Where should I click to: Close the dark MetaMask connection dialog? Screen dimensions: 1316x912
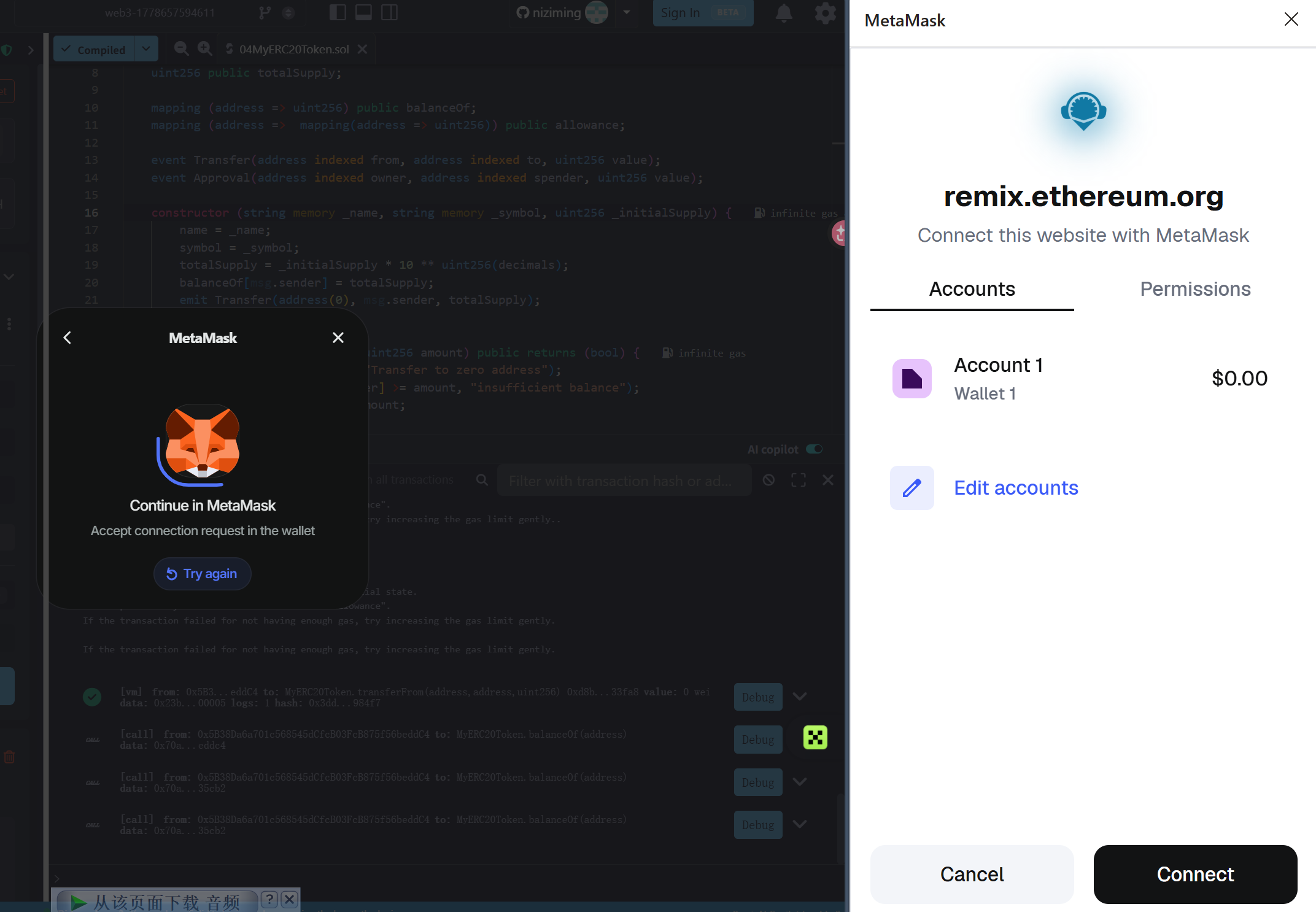(x=338, y=338)
